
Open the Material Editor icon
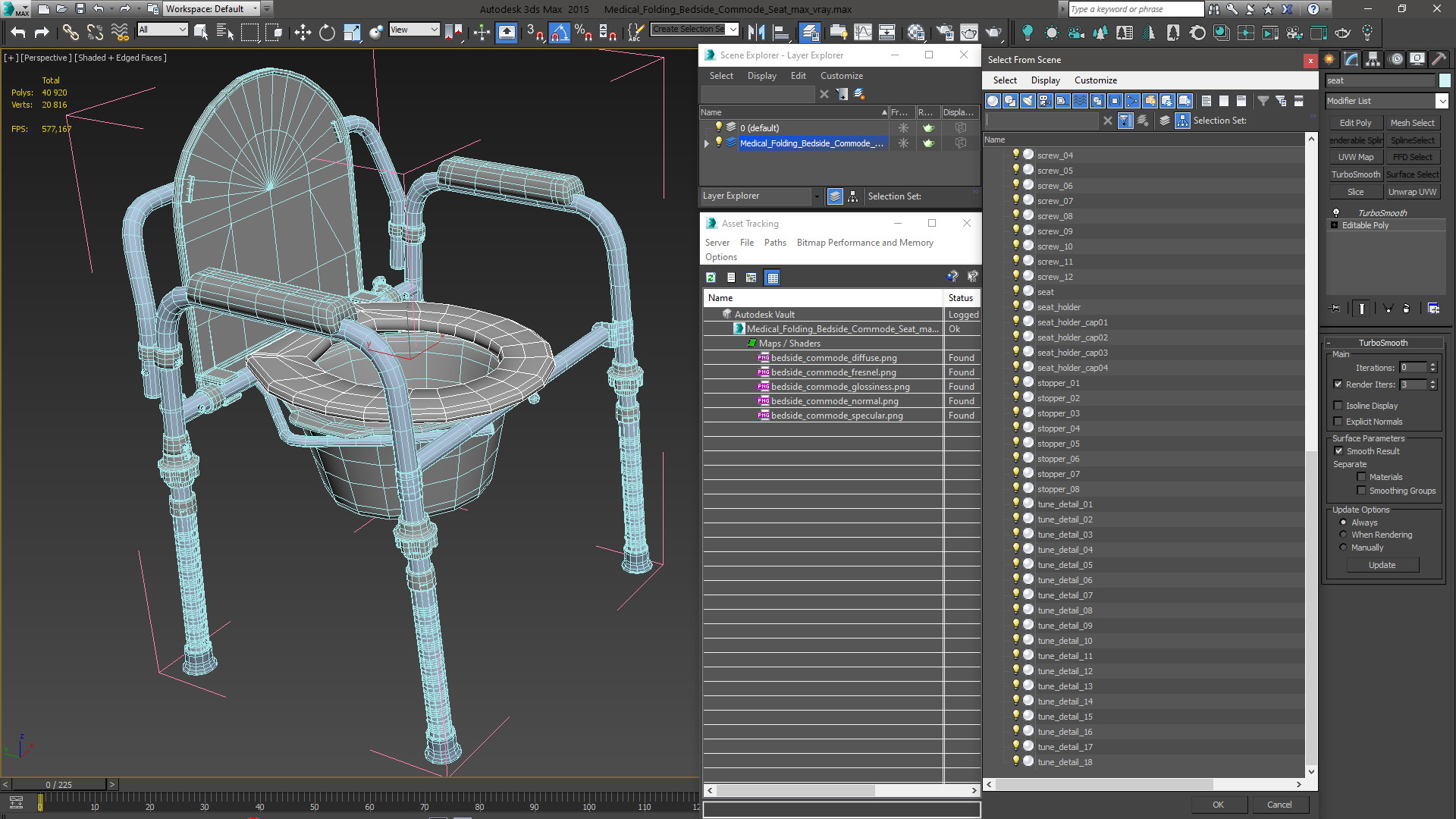pos(915,32)
